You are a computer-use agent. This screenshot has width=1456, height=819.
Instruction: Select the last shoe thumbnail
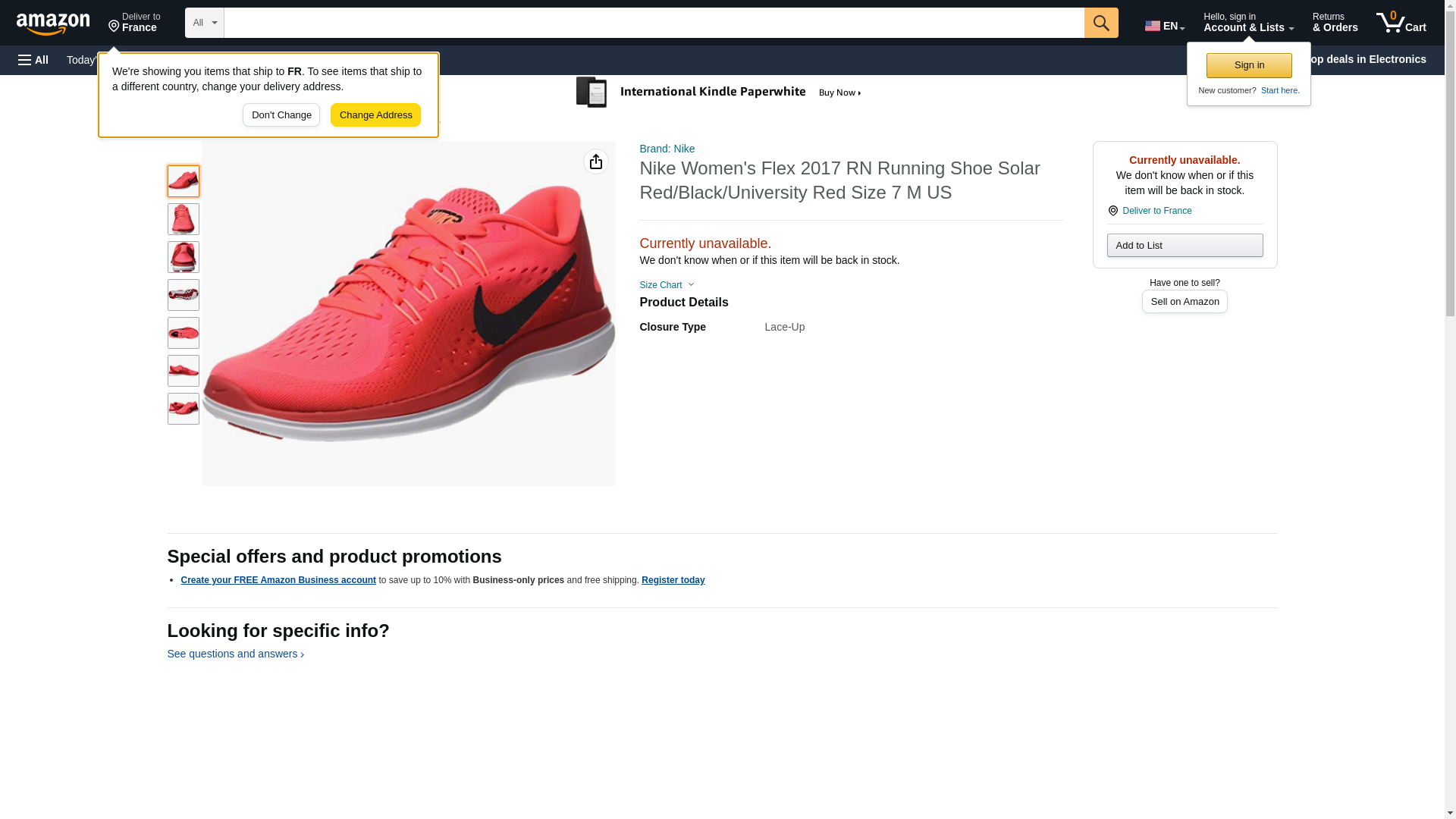(183, 409)
